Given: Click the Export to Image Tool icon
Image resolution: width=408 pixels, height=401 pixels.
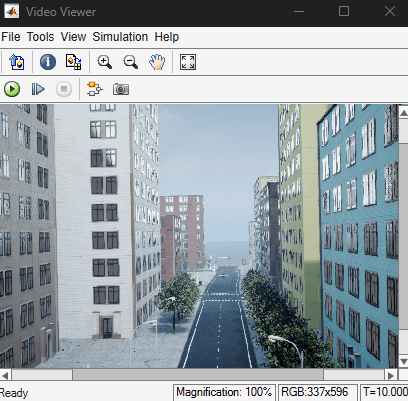Looking at the screenshot, I should tap(17, 62).
